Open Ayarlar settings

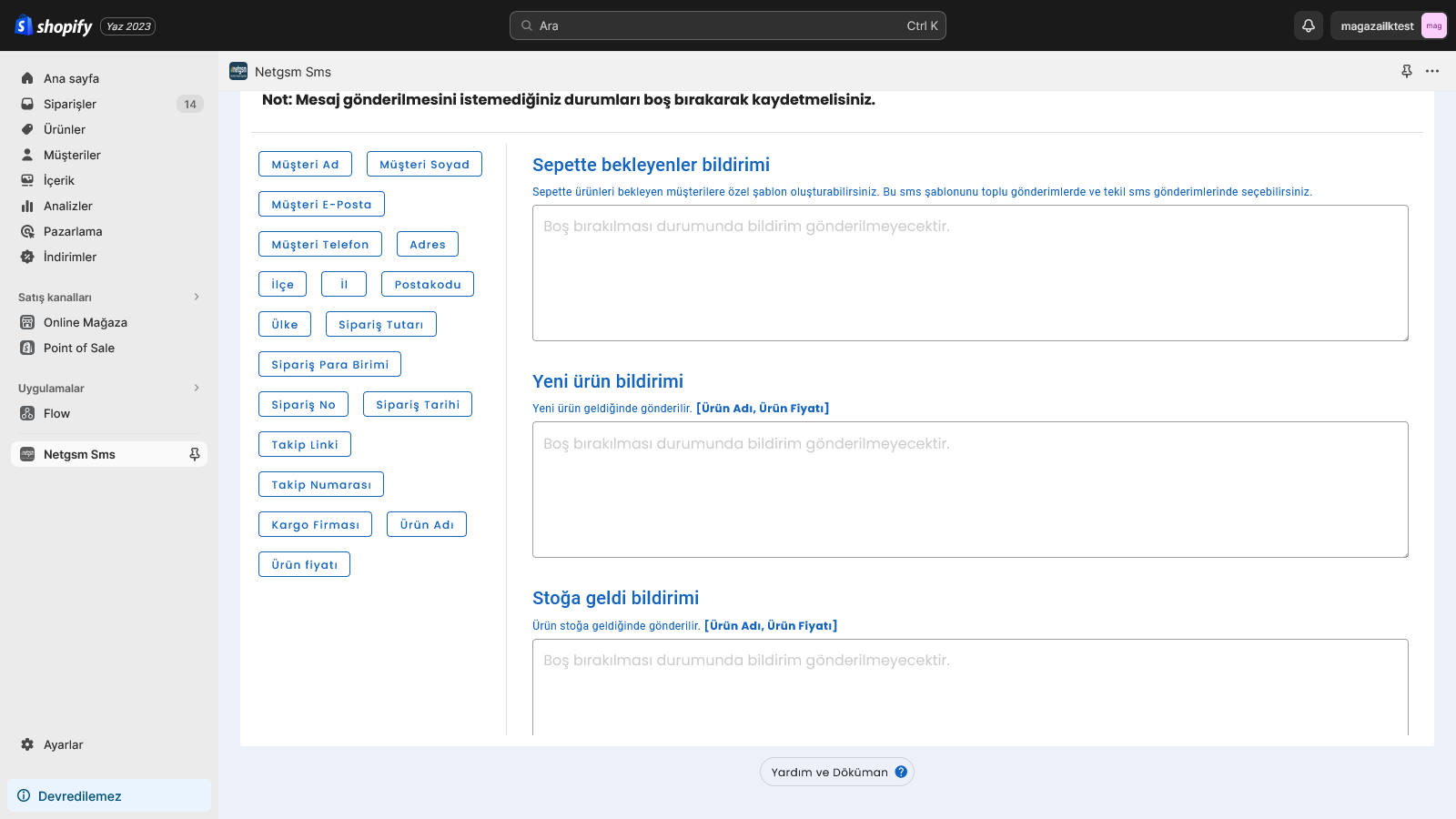109,744
